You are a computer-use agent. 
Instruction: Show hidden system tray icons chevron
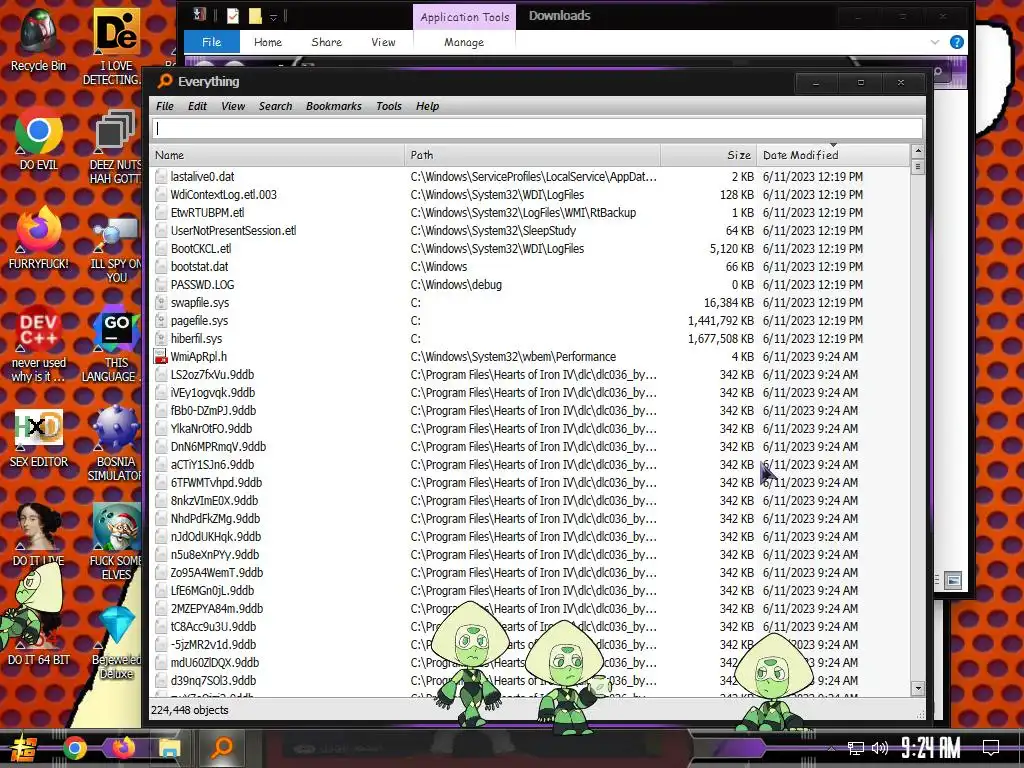pos(831,748)
